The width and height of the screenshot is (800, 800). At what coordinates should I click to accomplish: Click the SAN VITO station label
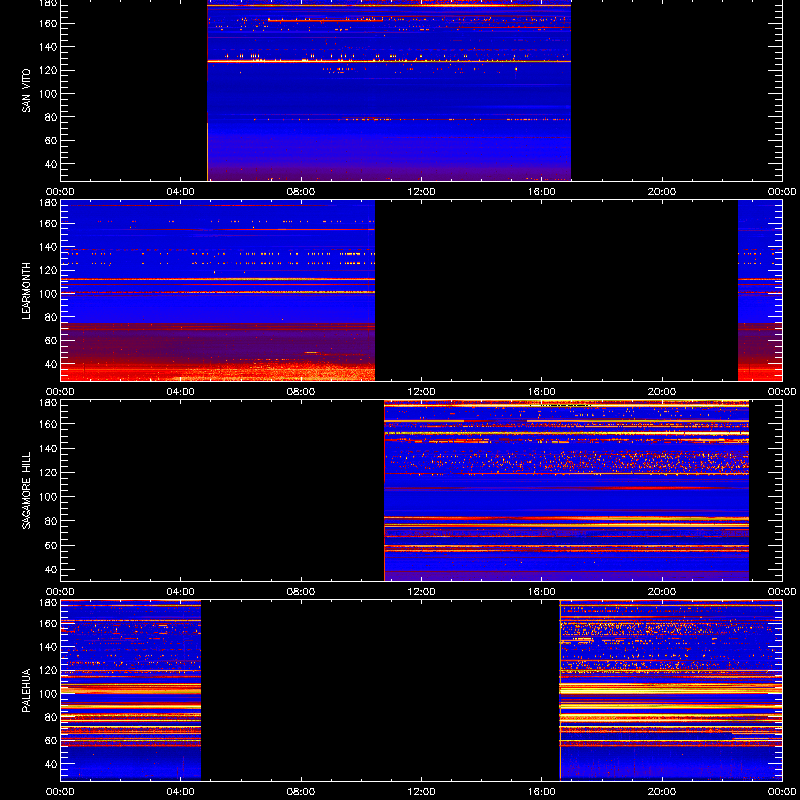tap(26, 91)
